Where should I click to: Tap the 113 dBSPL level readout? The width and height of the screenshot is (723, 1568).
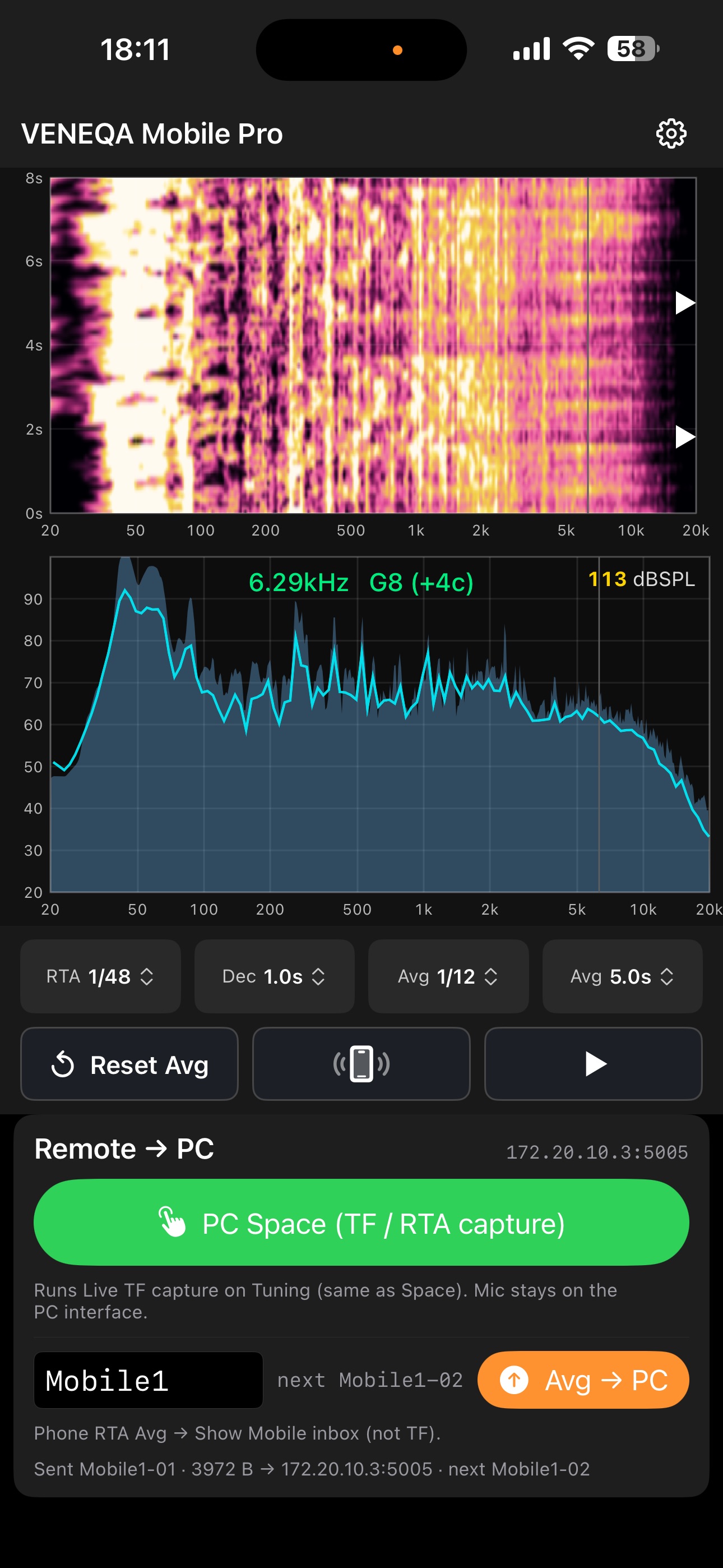tap(641, 579)
